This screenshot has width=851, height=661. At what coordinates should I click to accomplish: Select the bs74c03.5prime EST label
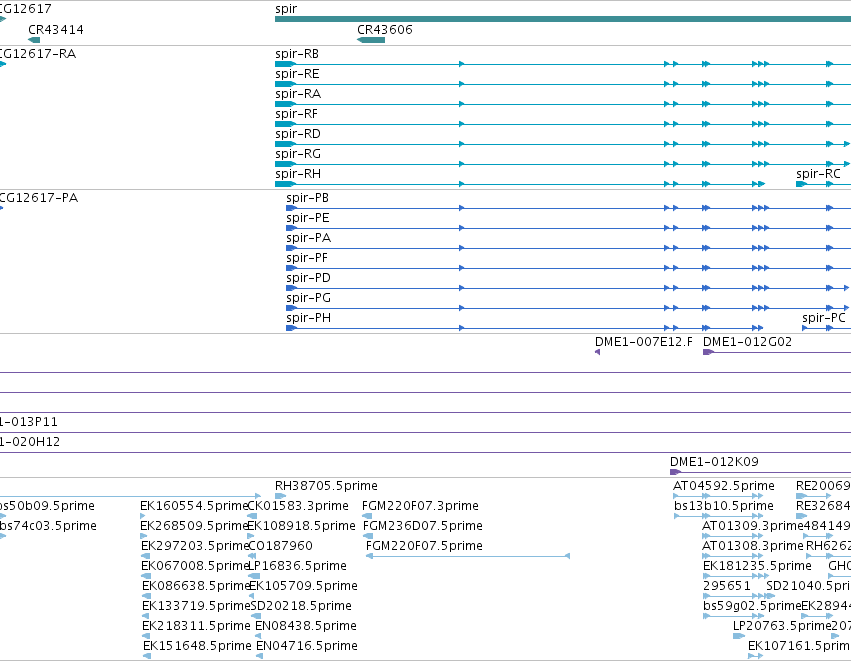48,526
